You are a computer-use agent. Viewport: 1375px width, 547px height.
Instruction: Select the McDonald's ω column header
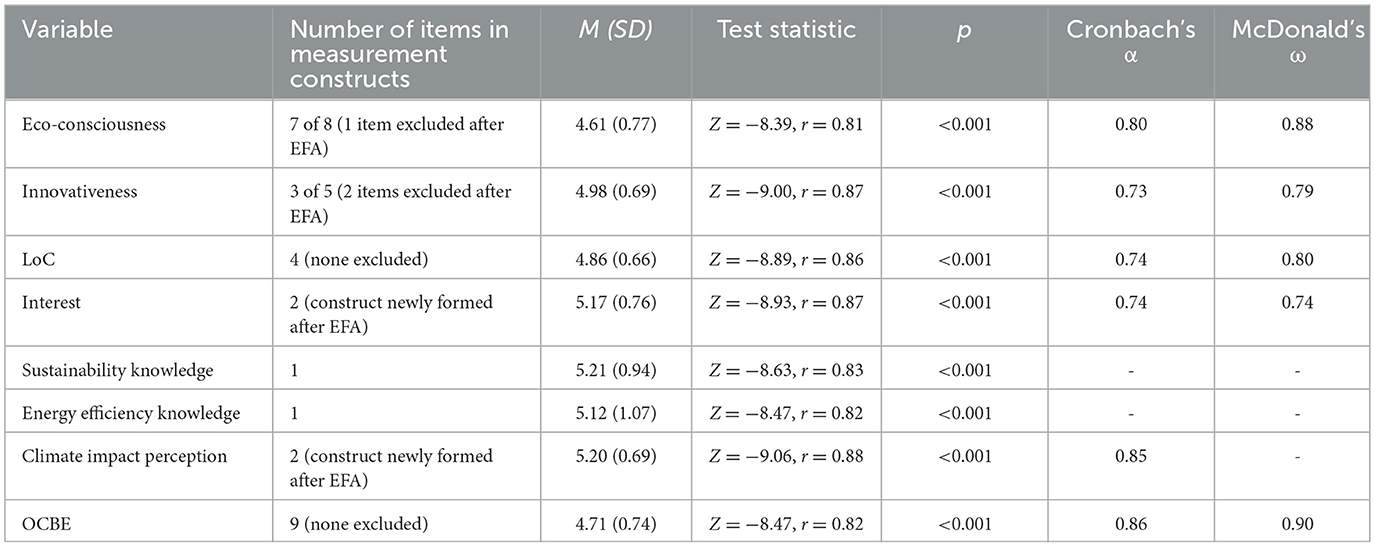click(x=1291, y=42)
